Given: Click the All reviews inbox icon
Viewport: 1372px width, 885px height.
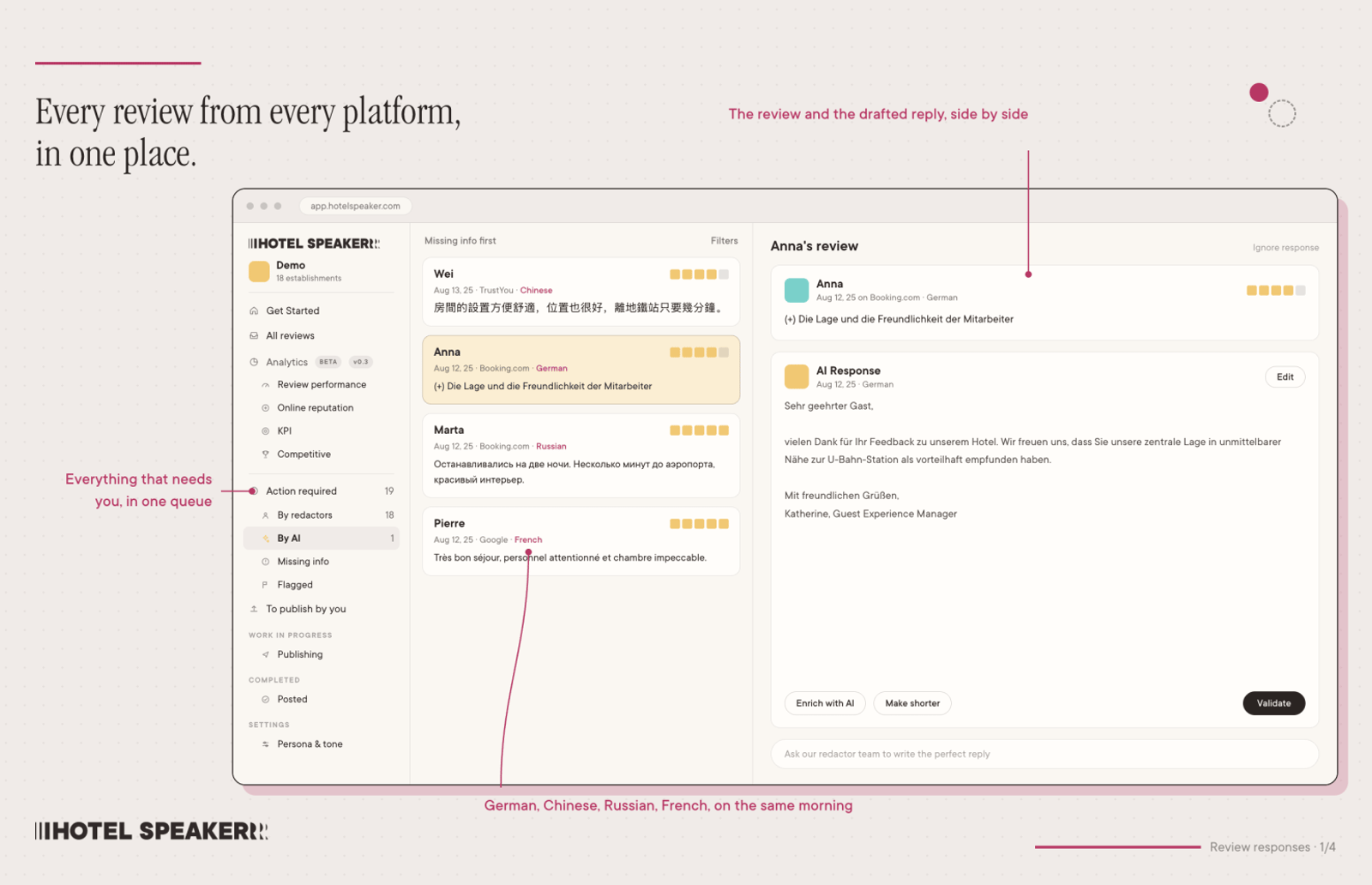Looking at the screenshot, I should (x=254, y=335).
